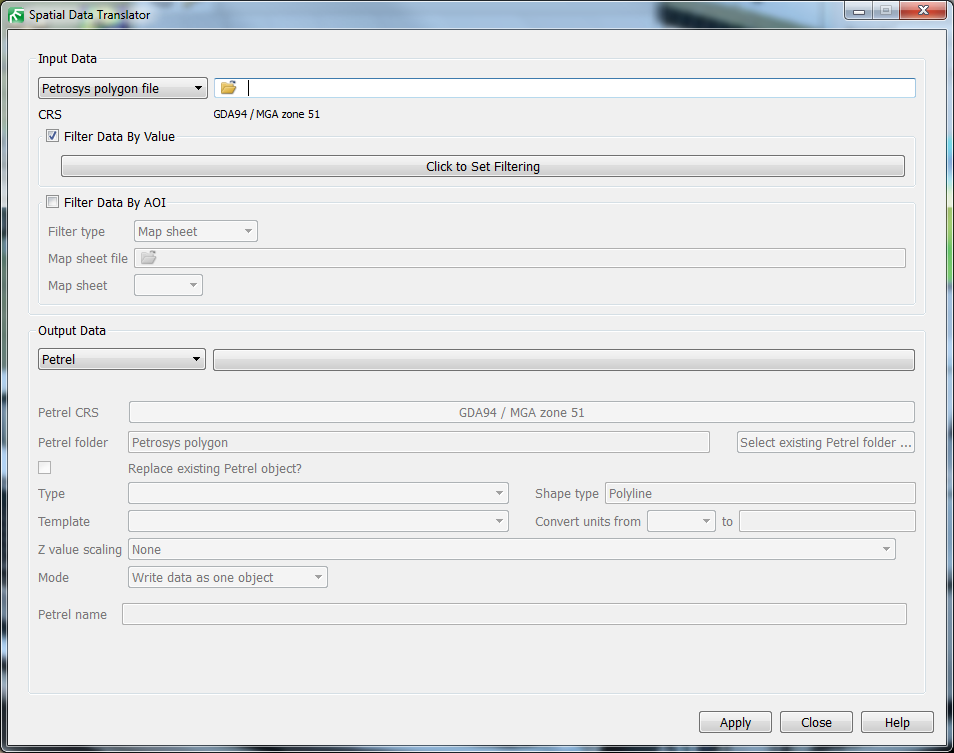This screenshot has width=954, height=753.
Task: Open the Filter type Map sheet dropdown
Action: (x=195, y=231)
